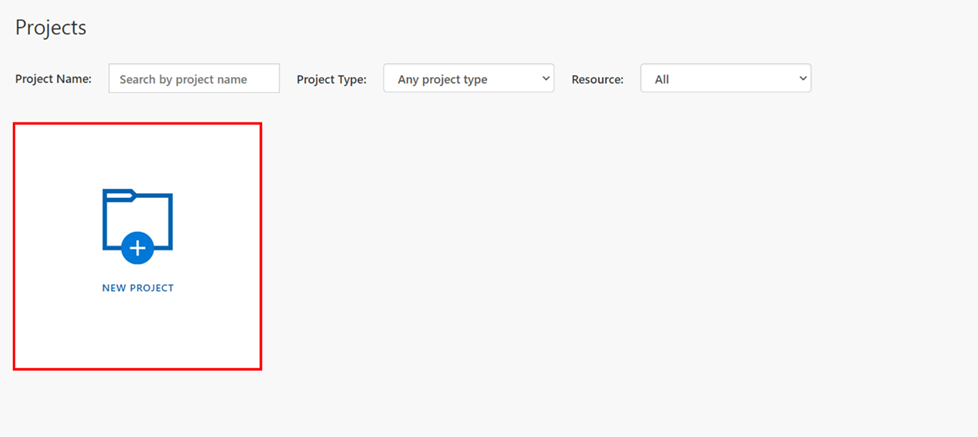Focus the 'Search by project name' field

tap(194, 79)
